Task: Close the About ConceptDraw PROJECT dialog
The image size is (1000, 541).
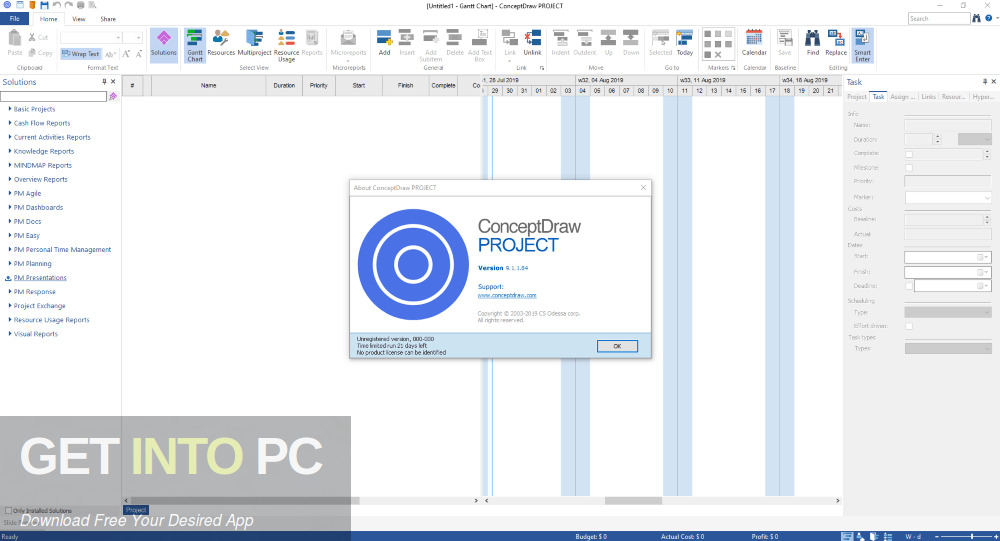Action: pyautogui.click(x=643, y=188)
